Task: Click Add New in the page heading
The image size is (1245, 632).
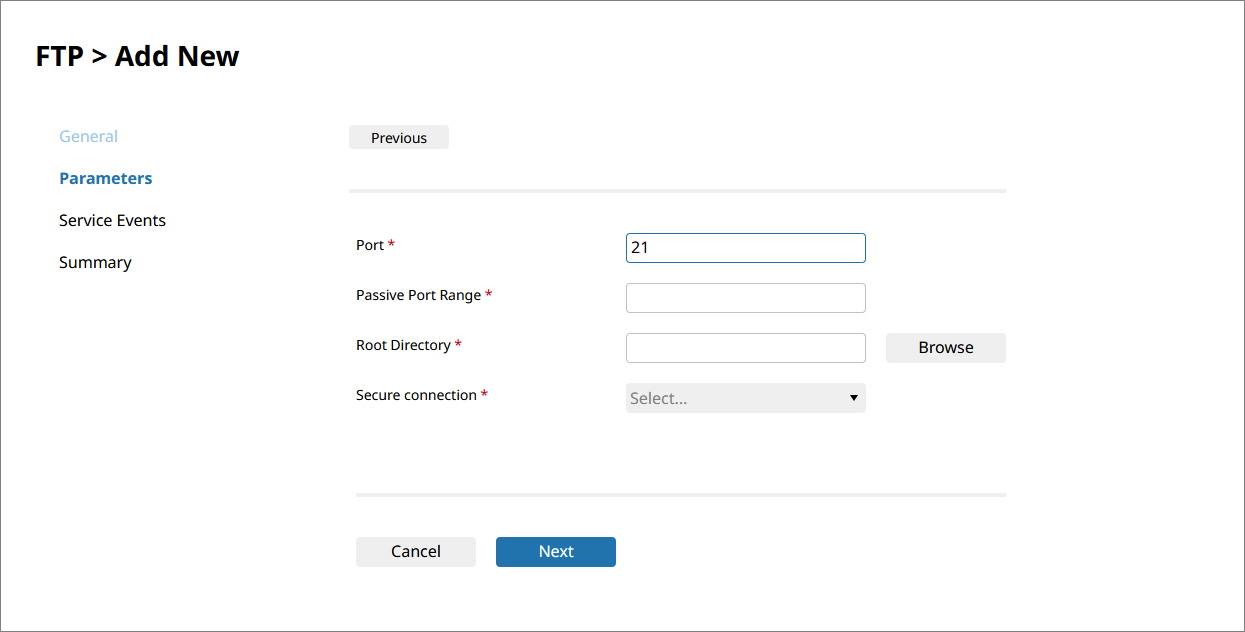Action: click(x=177, y=56)
